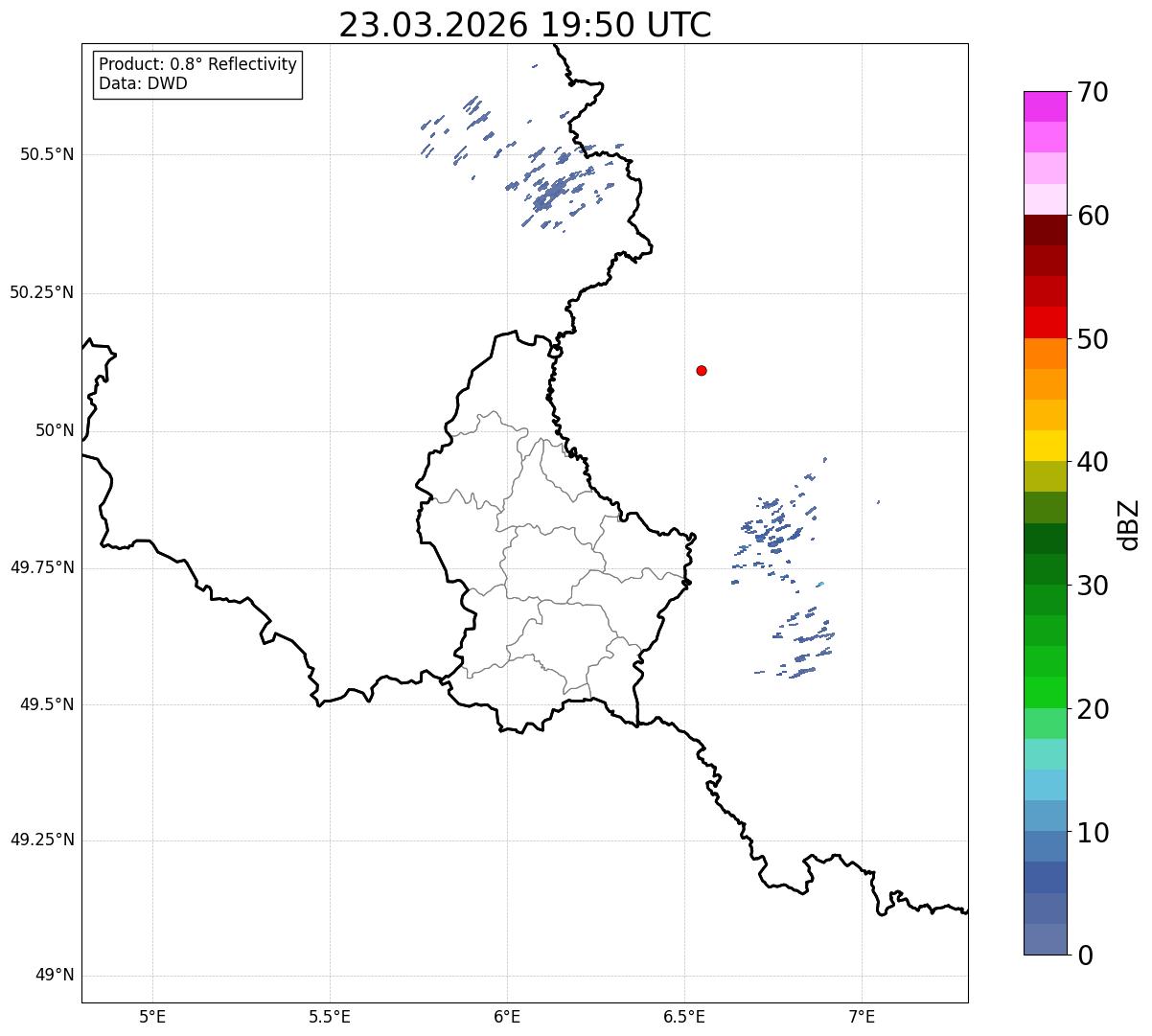Click the "dBZ" colorbar label

click(x=1129, y=523)
